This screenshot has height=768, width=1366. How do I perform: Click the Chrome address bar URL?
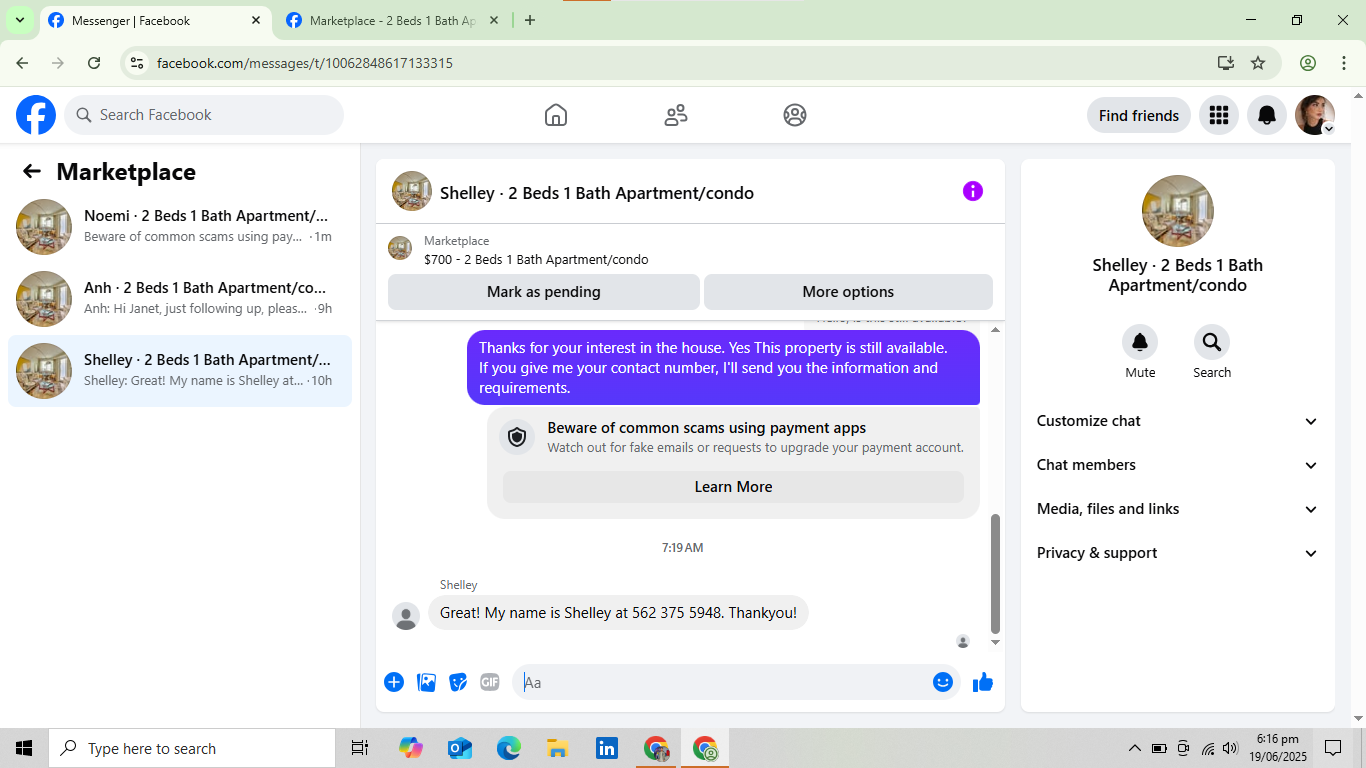click(x=305, y=63)
